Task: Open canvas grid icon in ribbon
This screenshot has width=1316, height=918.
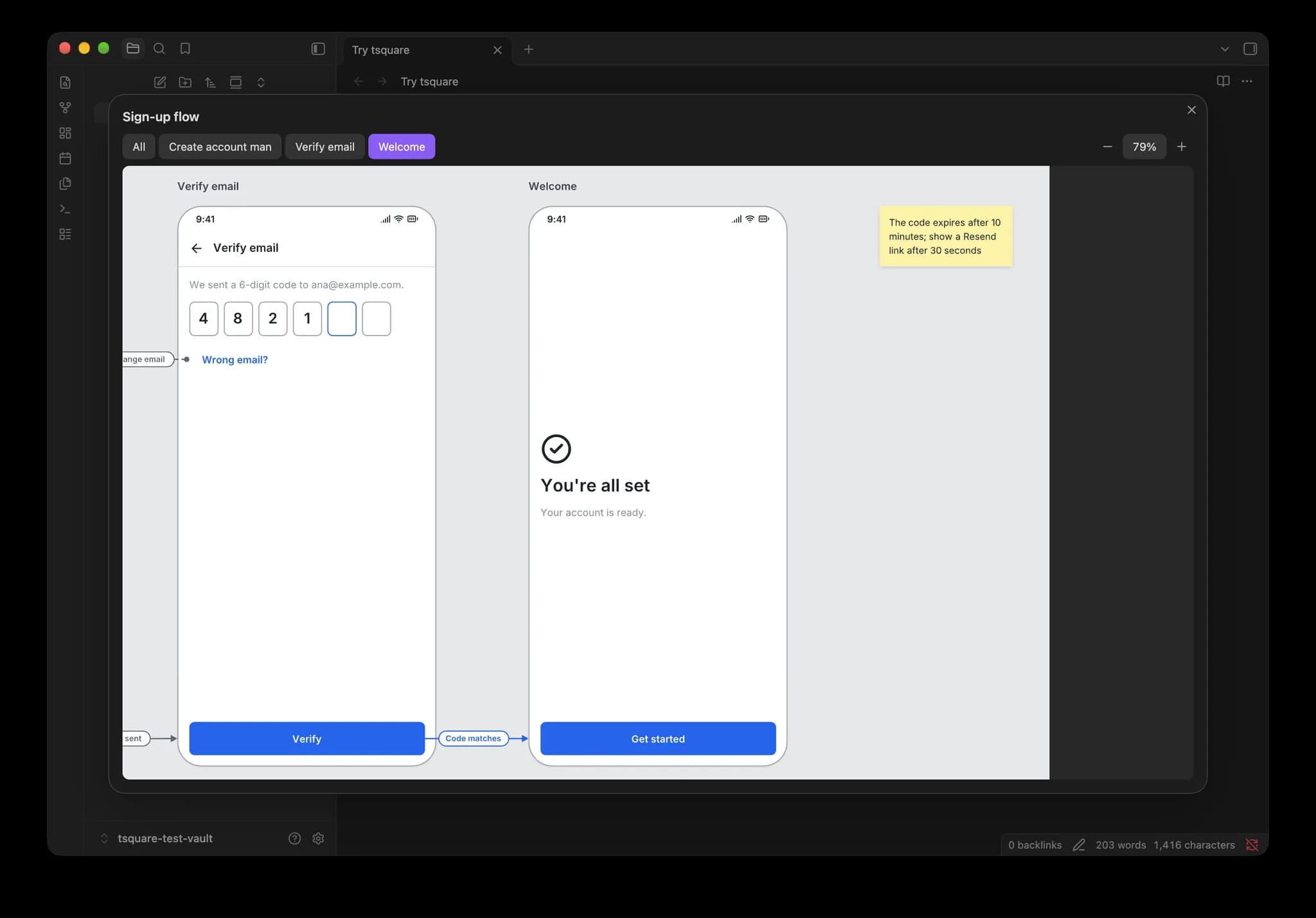Action: coord(65,133)
